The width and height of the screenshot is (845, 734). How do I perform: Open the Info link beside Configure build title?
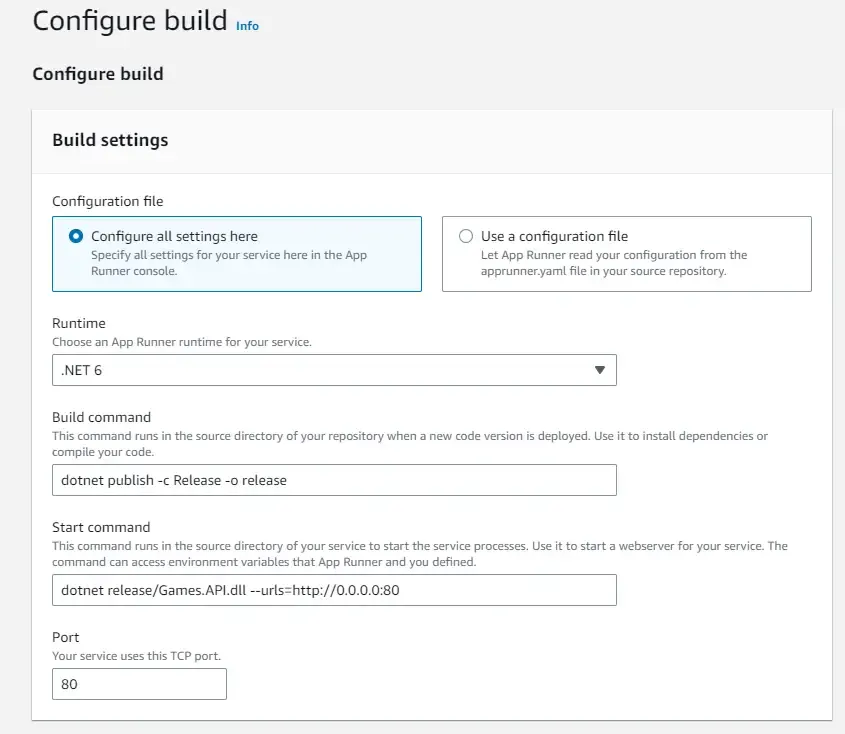[247, 26]
